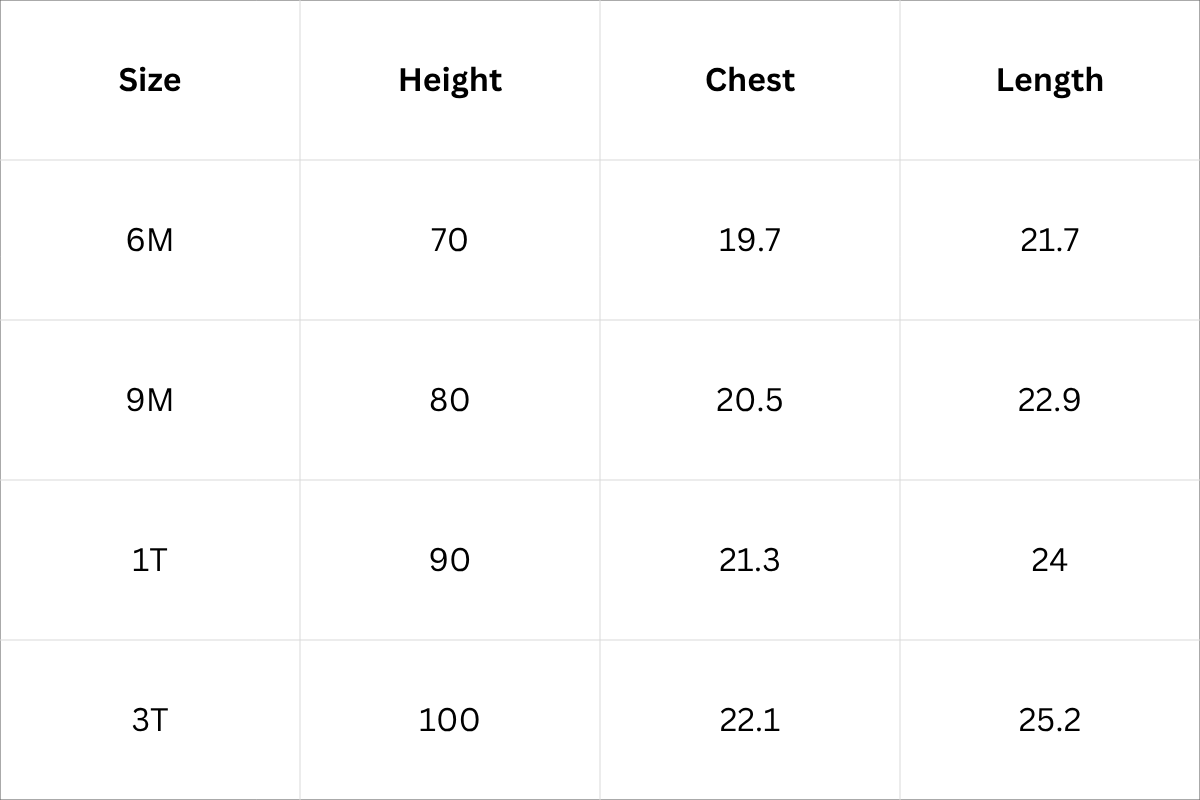Select the Length column header
The image size is (1200, 800).
(x=1050, y=80)
